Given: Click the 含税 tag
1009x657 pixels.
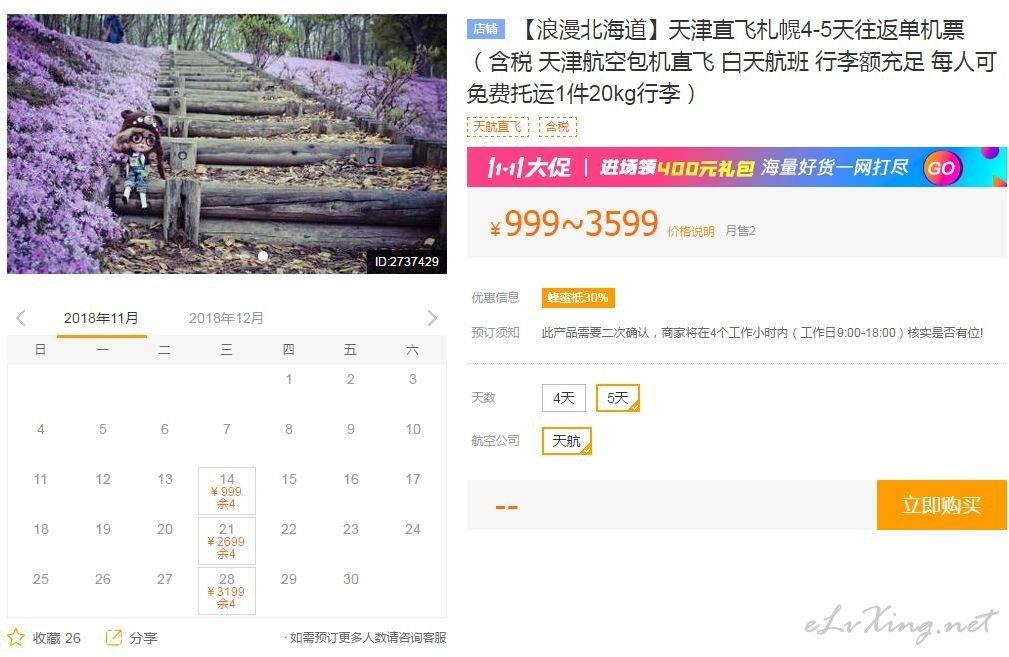Looking at the screenshot, I should click(557, 126).
